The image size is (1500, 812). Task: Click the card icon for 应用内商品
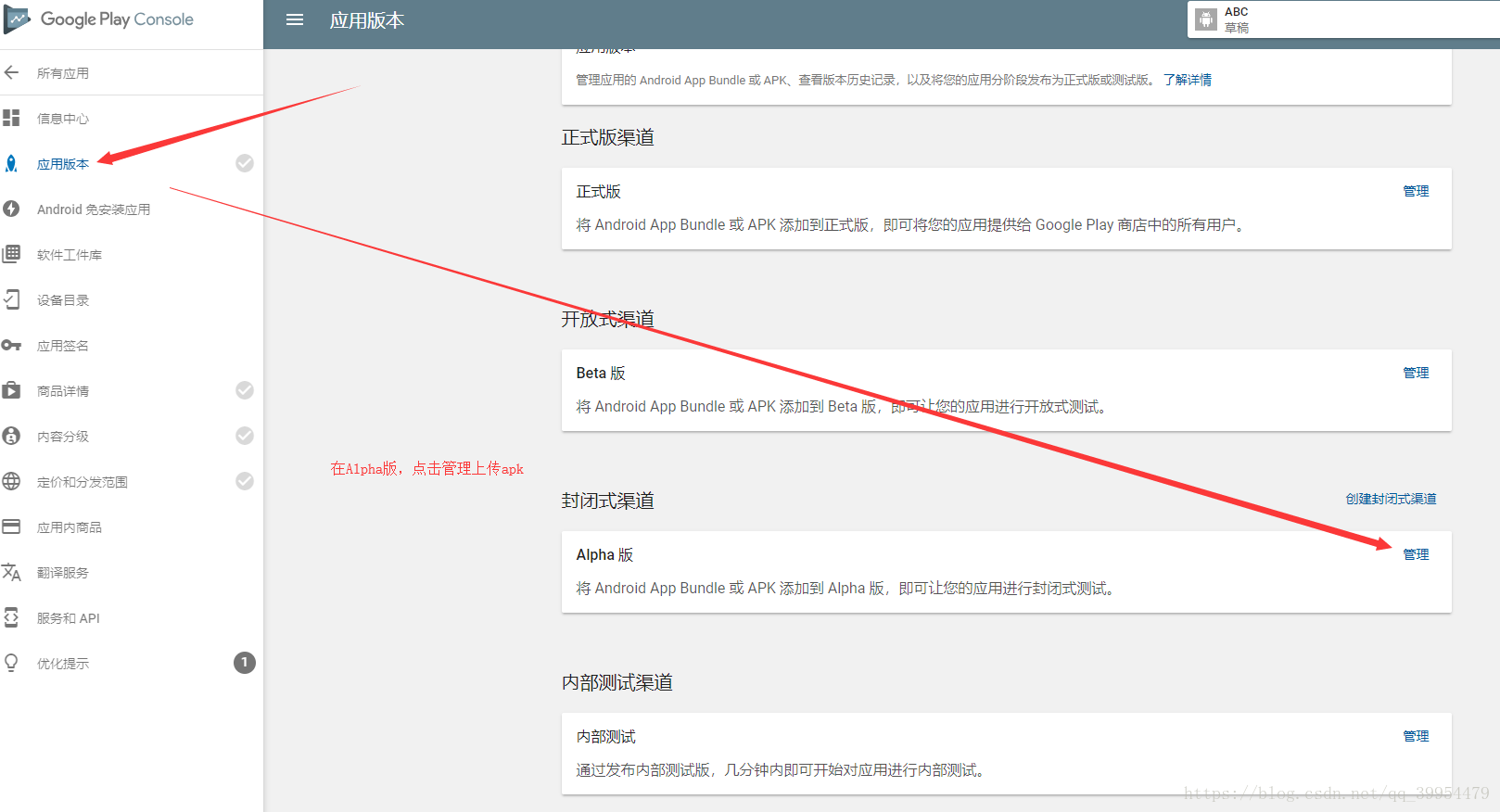coord(11,527)
